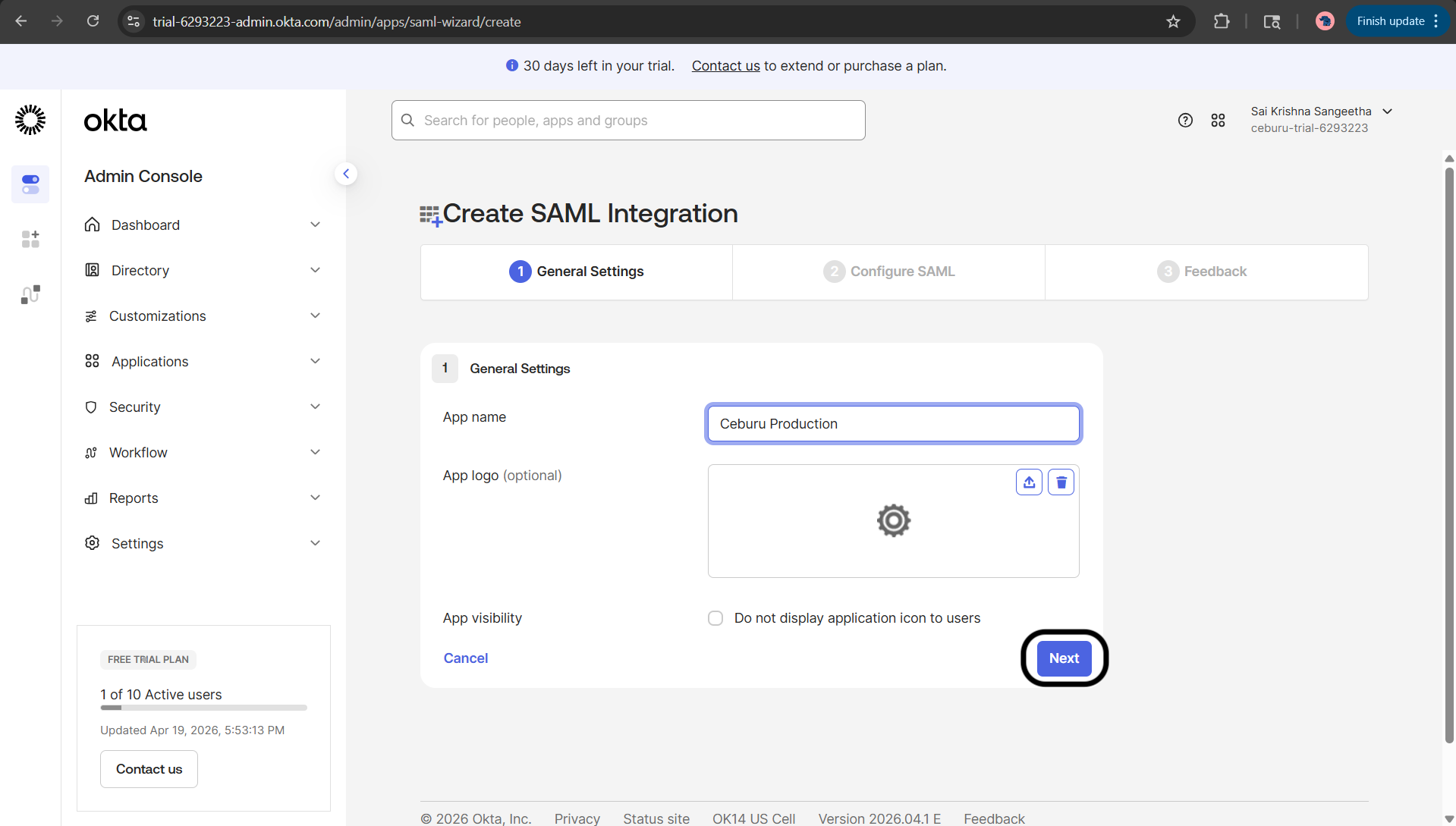Viewport: 1456px width, 826px height.
Task: Reload the page with refresh icon
Action: coord(93,21)
